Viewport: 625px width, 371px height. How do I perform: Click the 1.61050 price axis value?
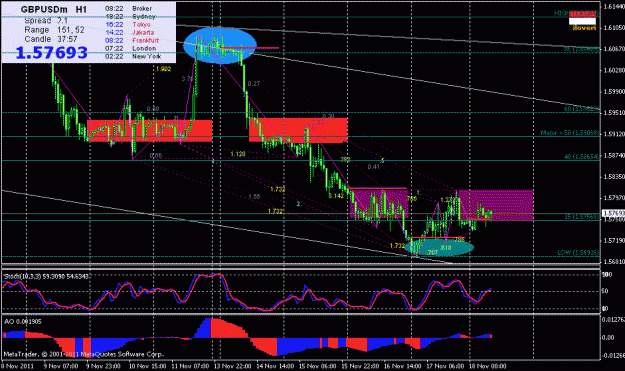coord(614,28)
